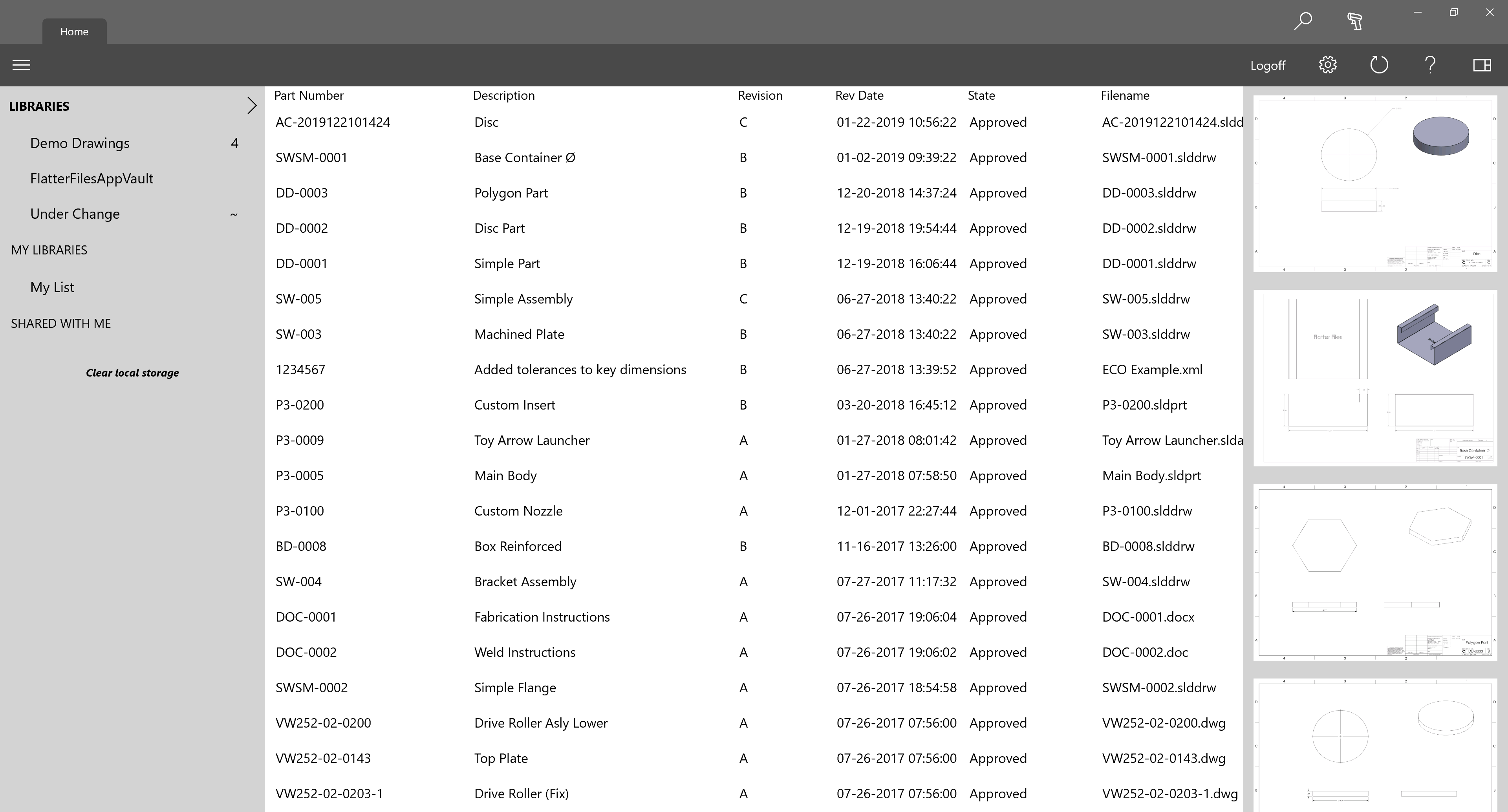Click the Custom Insert description

click(x=514, y=405)
